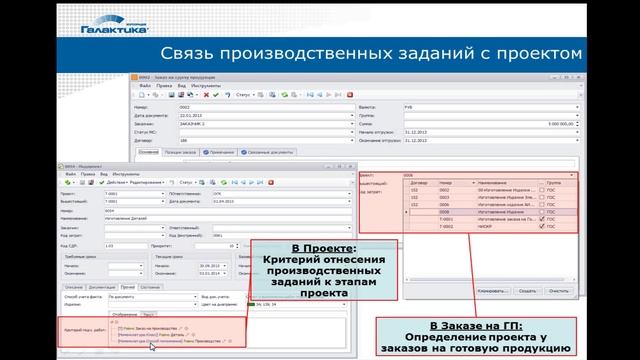
Task: Open the Редактирование dropdown in project window toolbar
Action: 147,182
